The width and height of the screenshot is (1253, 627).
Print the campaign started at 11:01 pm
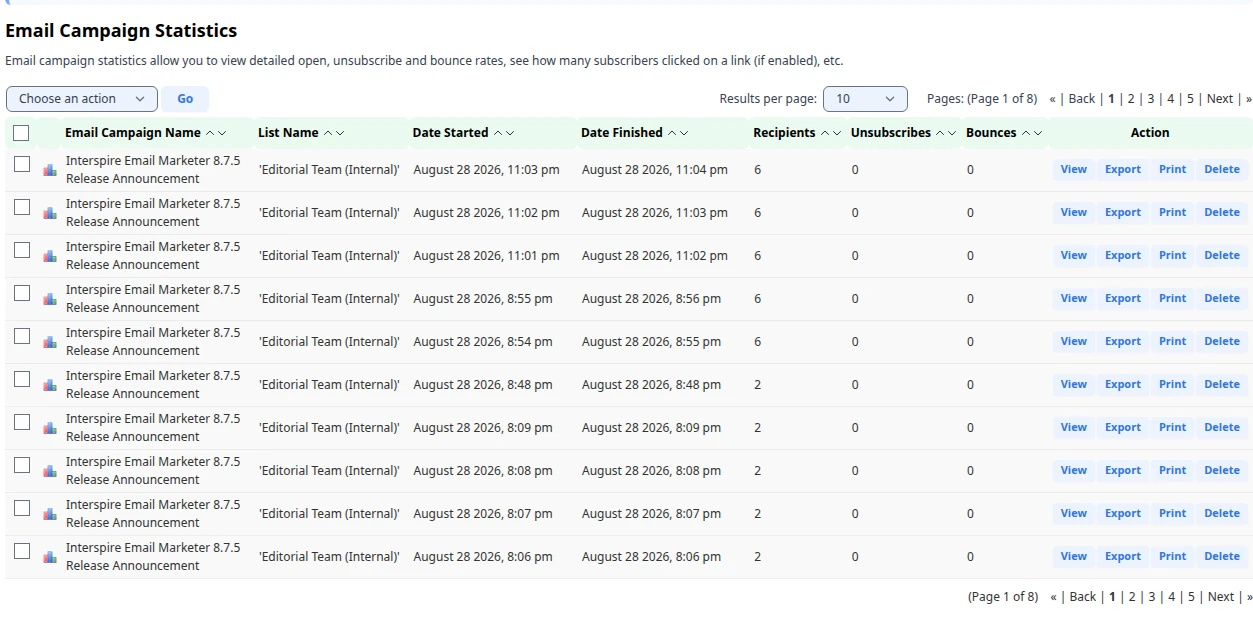1173,256
